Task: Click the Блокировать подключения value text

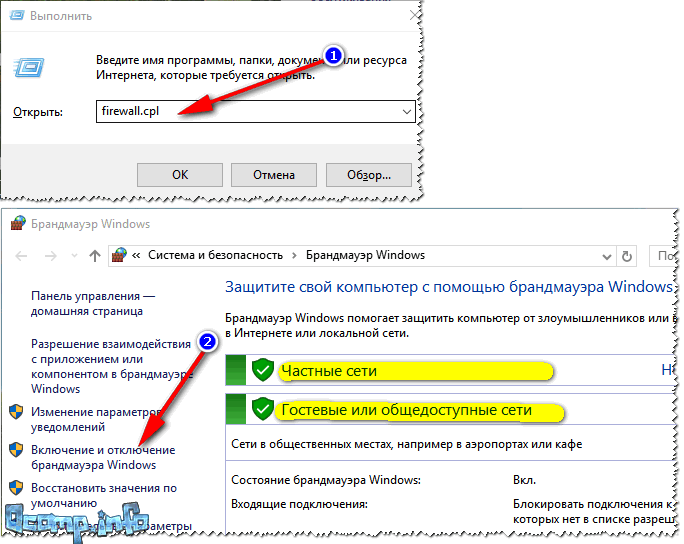Action: tap(593, 512)
